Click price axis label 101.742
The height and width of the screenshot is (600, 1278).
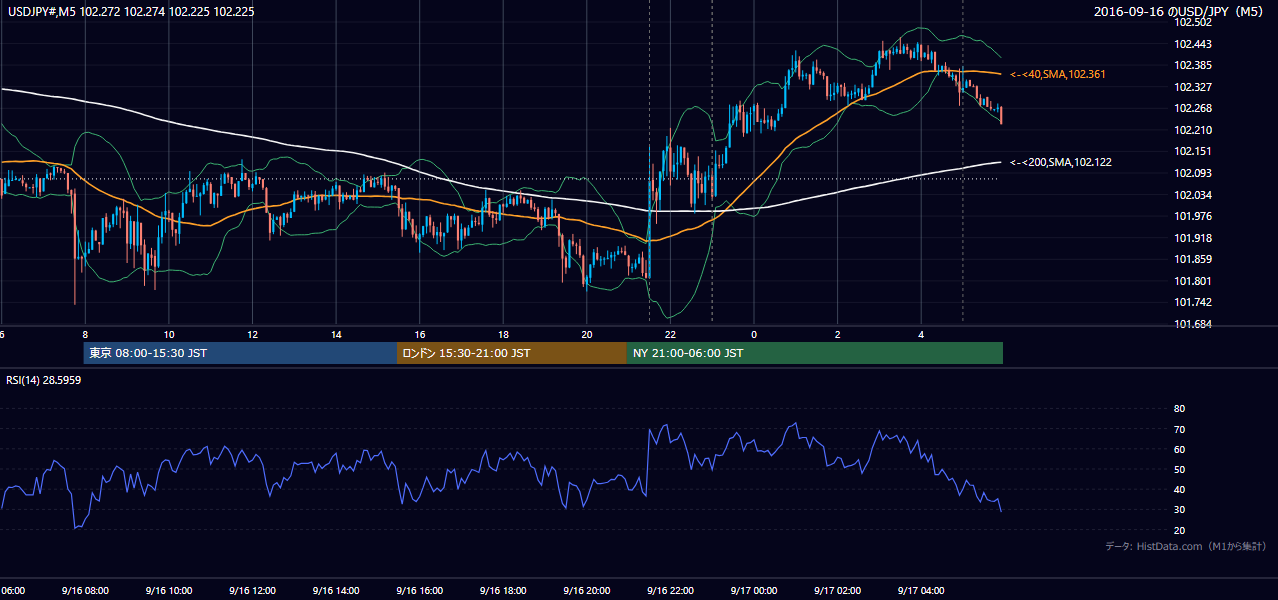tap(1192, 302)
